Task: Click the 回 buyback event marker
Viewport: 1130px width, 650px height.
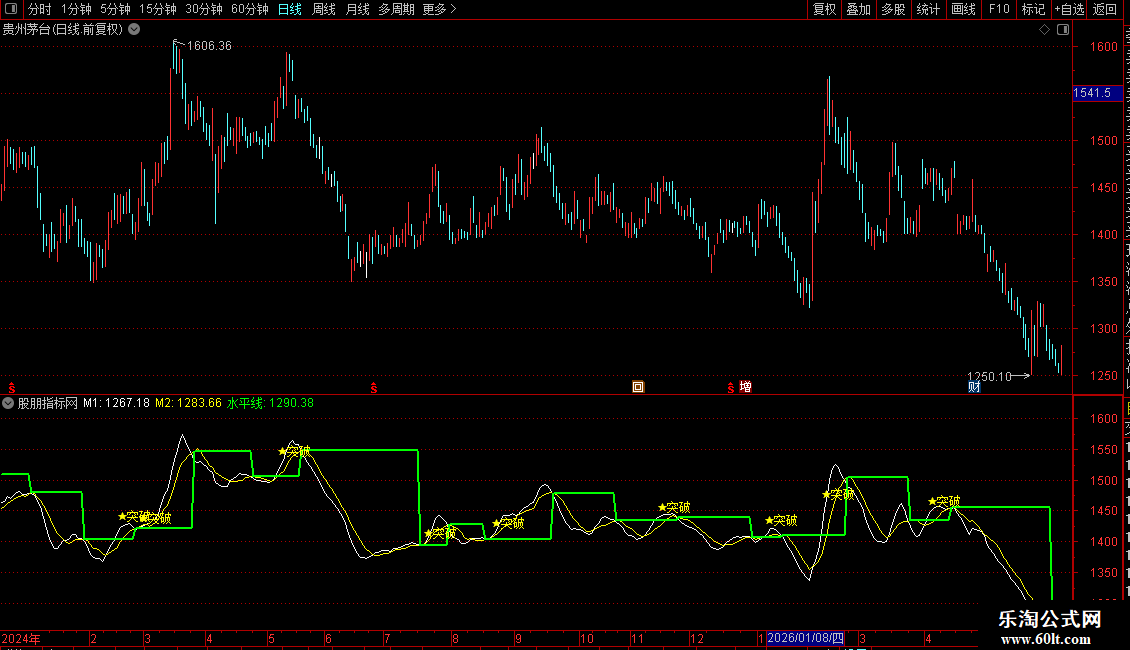Action: 638,387
